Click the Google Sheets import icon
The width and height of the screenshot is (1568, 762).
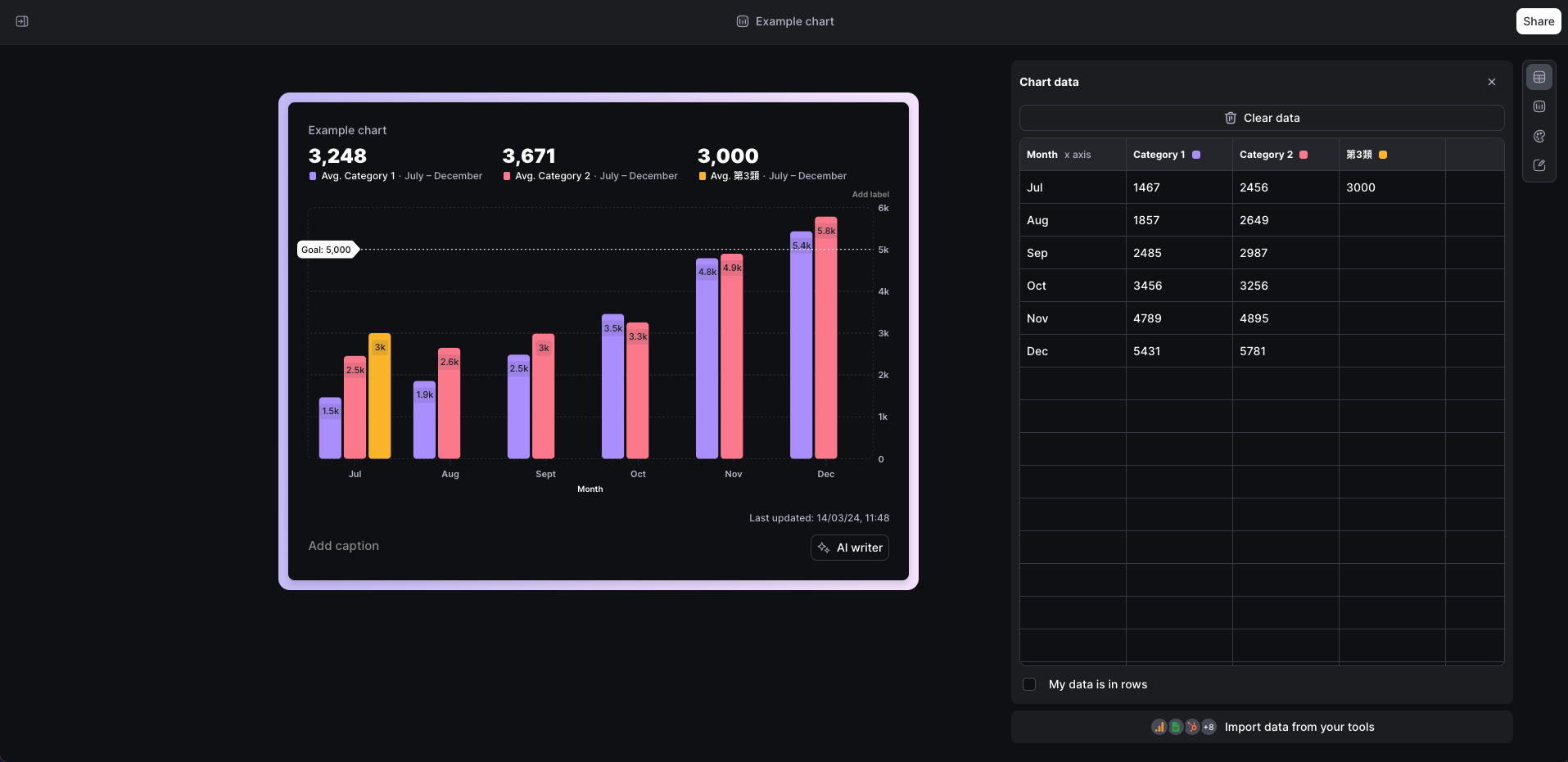1176,727
